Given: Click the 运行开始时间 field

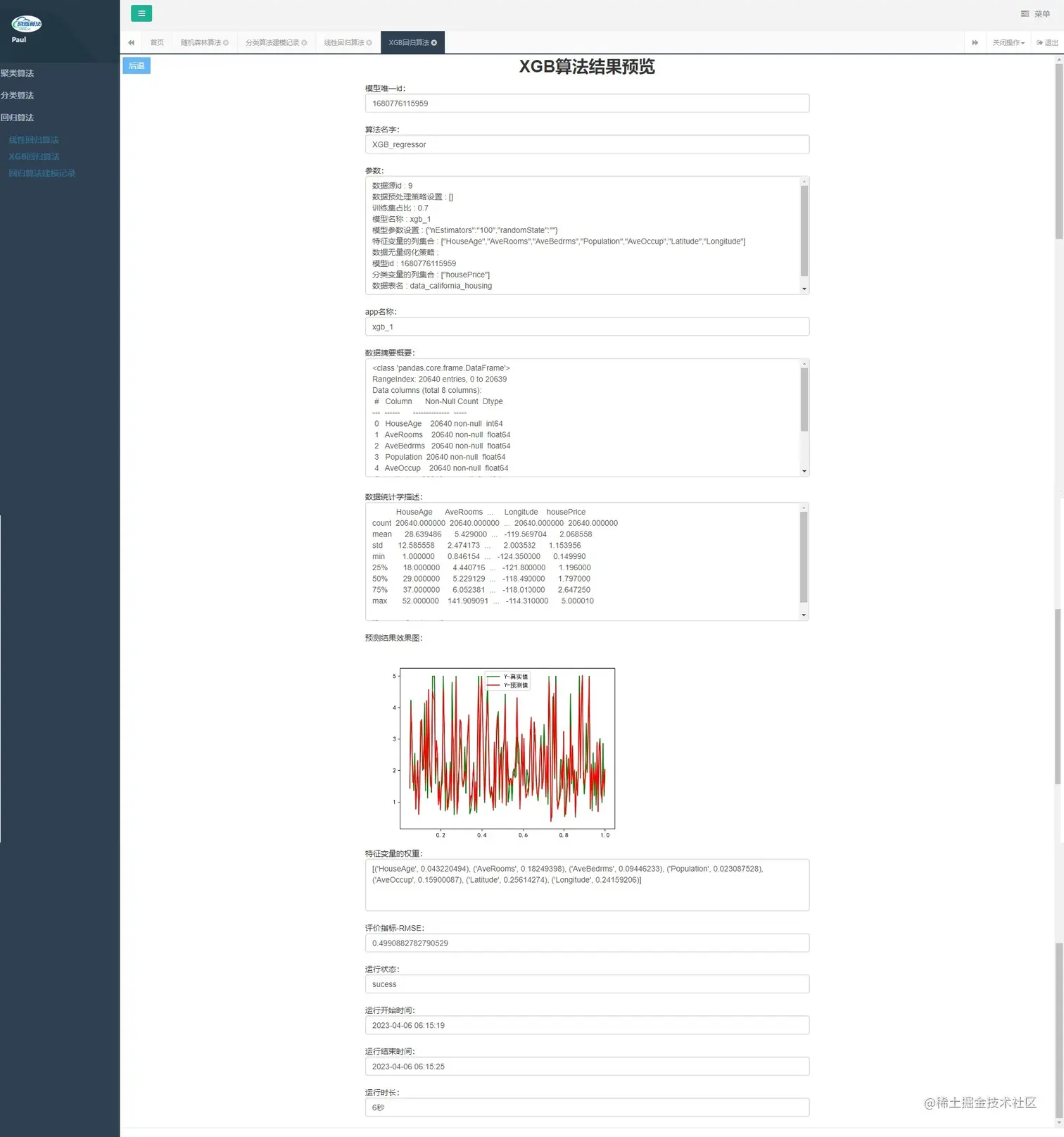Looking at the screenshot, I should [587, 1026].
